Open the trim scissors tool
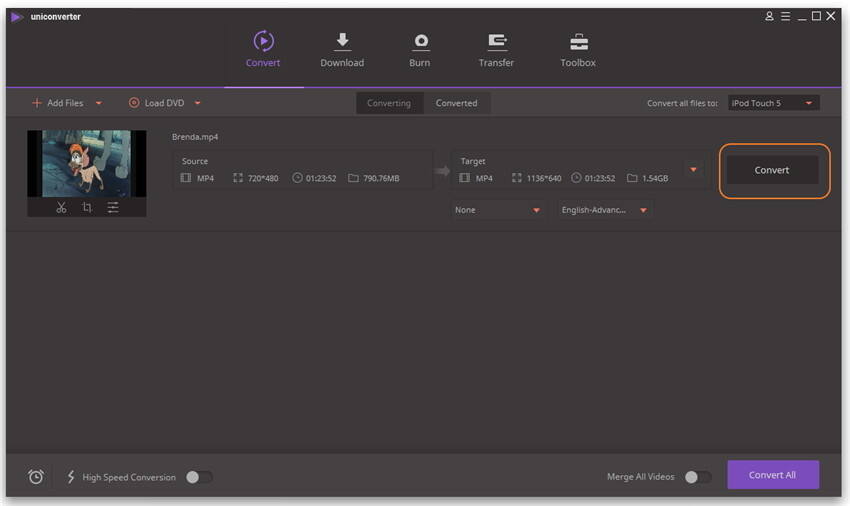Viewport: 850px width, 506px height. [x=61, y=207]
